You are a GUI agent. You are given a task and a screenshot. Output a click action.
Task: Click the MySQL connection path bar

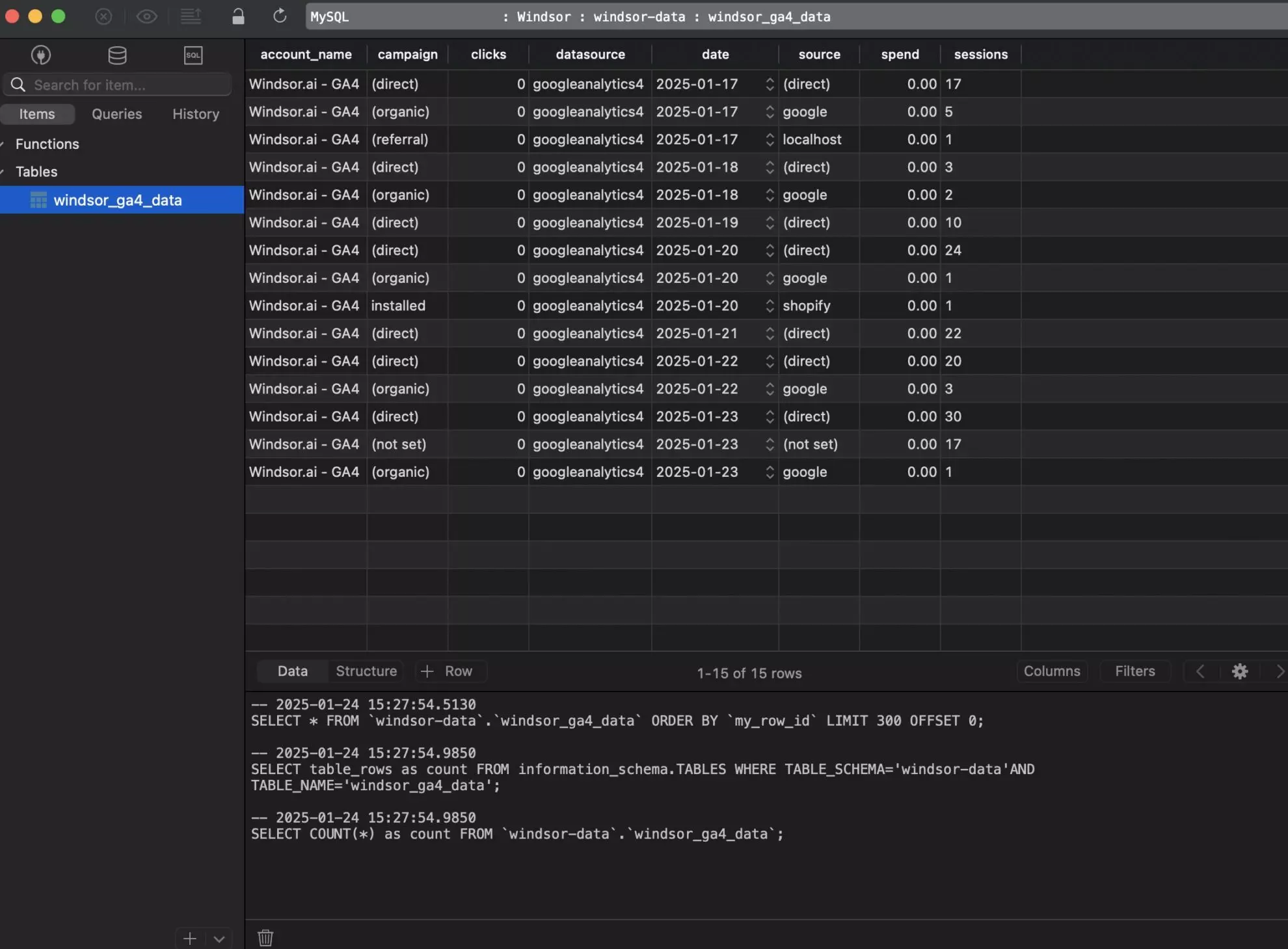coord(796,16)
